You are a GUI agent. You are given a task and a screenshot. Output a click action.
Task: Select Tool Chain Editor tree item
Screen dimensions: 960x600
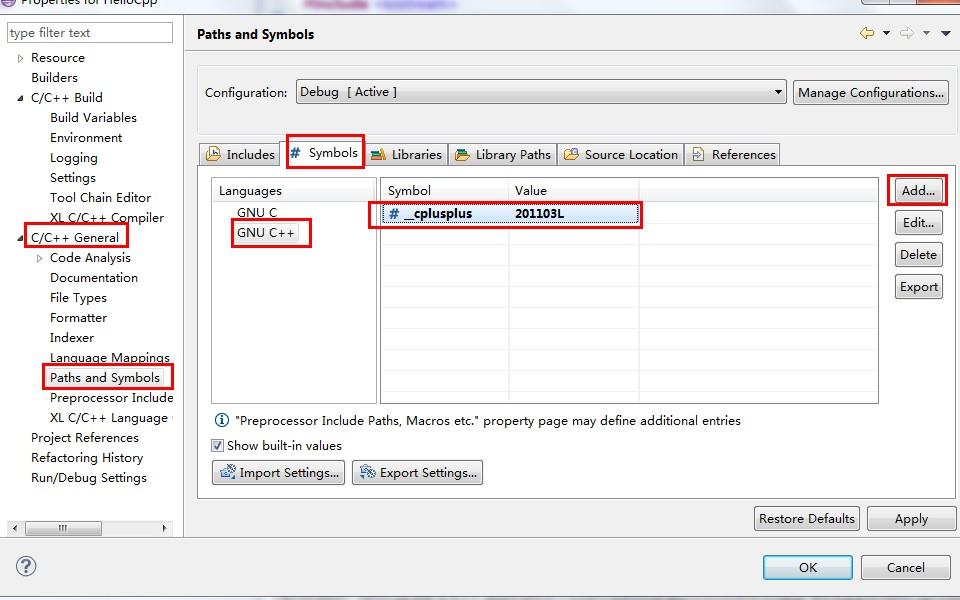tap(100, 198)
